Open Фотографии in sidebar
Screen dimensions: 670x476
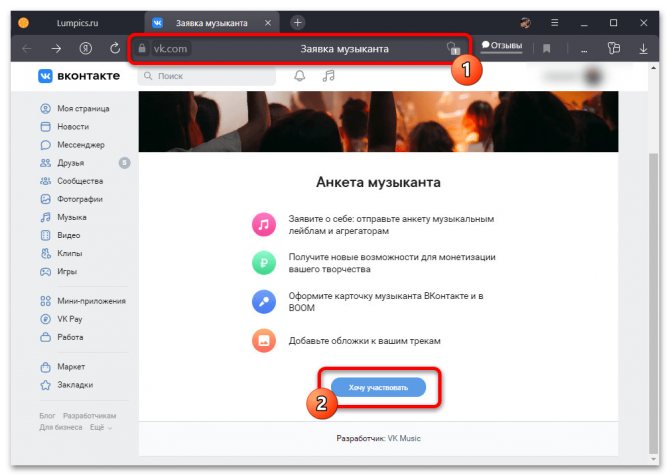[x=71, y=199]
